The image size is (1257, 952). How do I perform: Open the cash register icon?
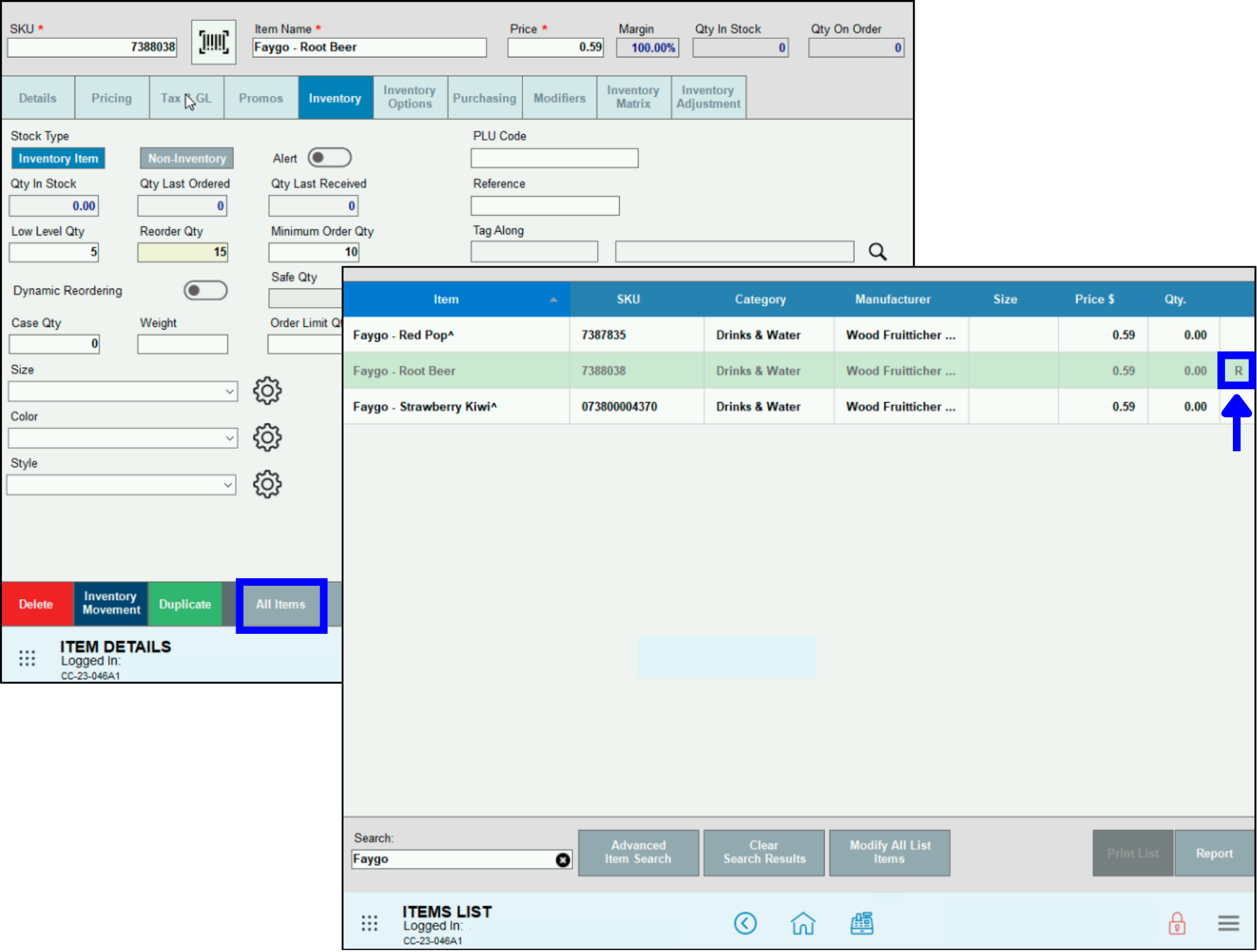862,923
